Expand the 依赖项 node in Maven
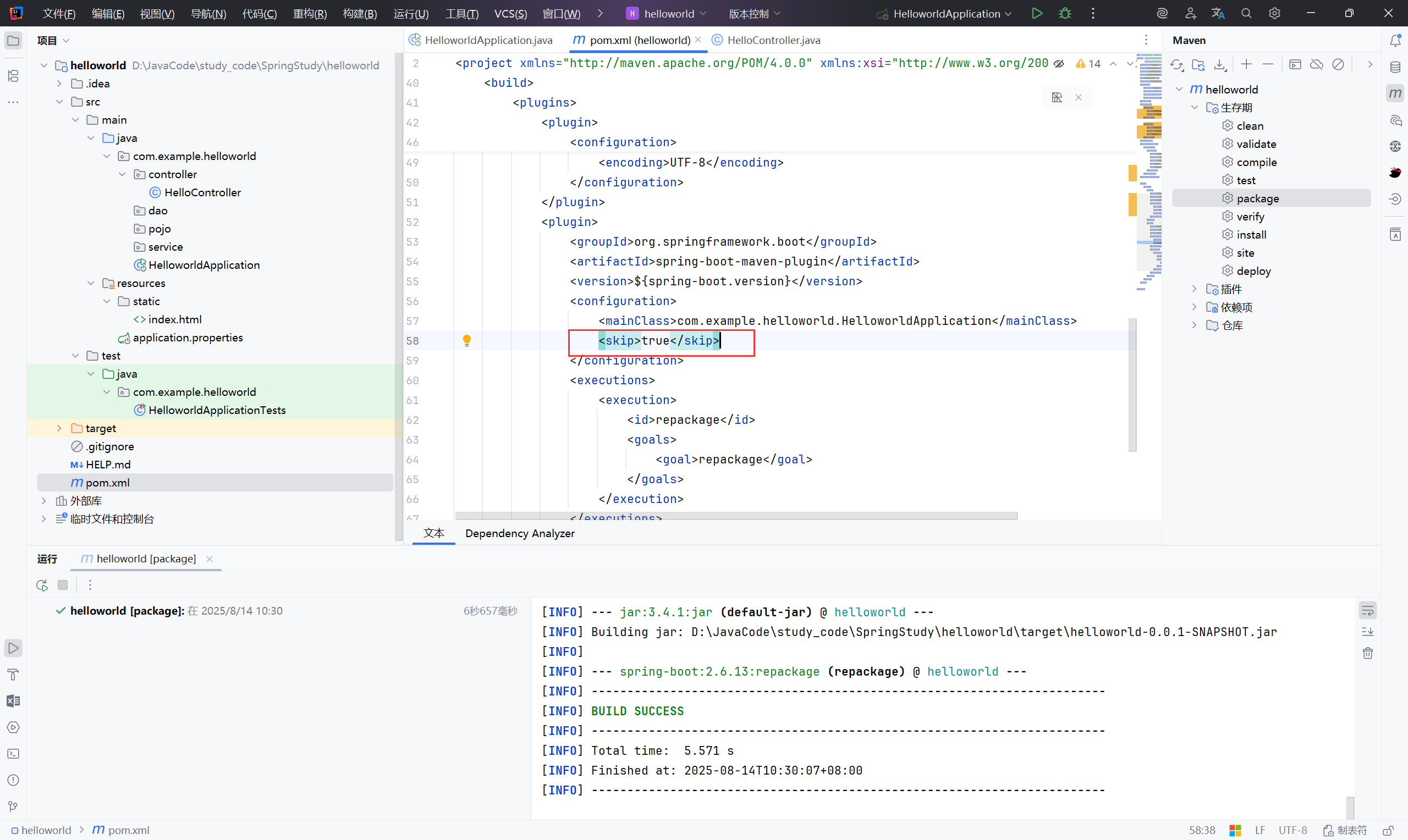The width and height of the screenshot is (1408, 840). point(1194,307)
